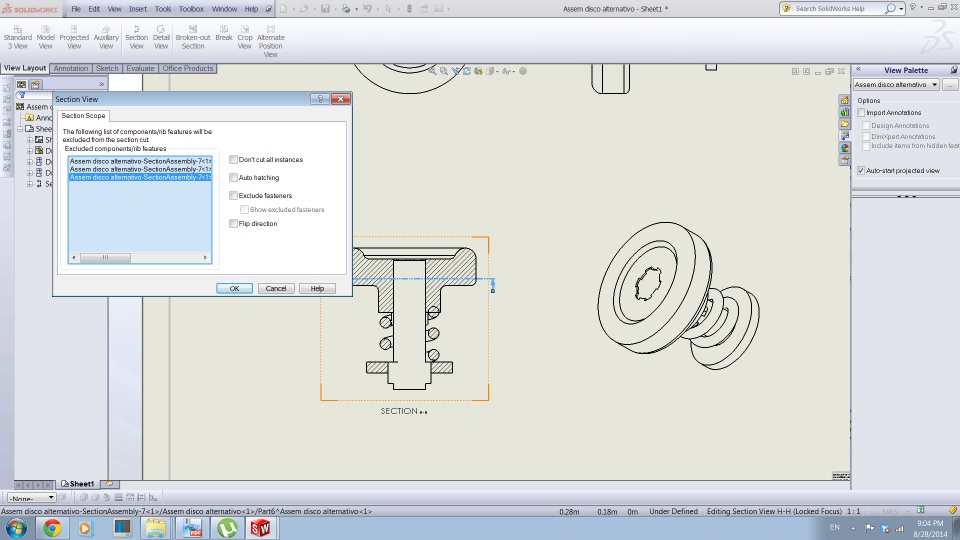Toggle the Auto hatching checkbox
Screen dimensions: 960x540
(x=233, y=178)
